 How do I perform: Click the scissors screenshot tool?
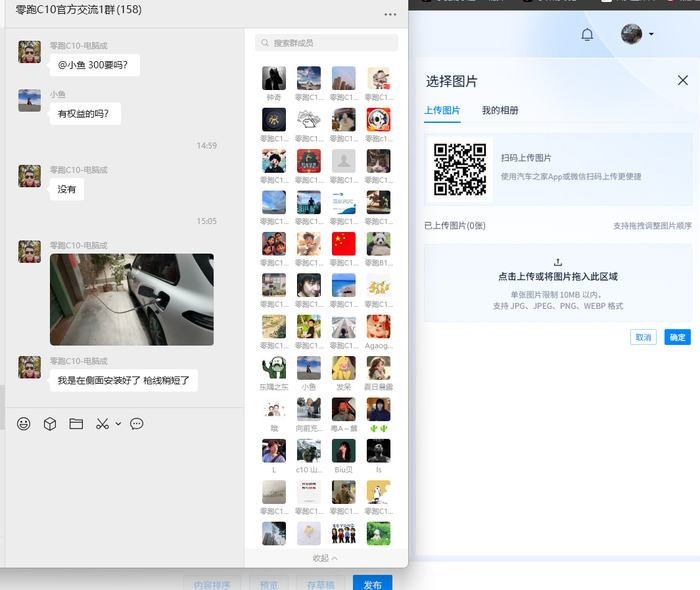[102, 424]
